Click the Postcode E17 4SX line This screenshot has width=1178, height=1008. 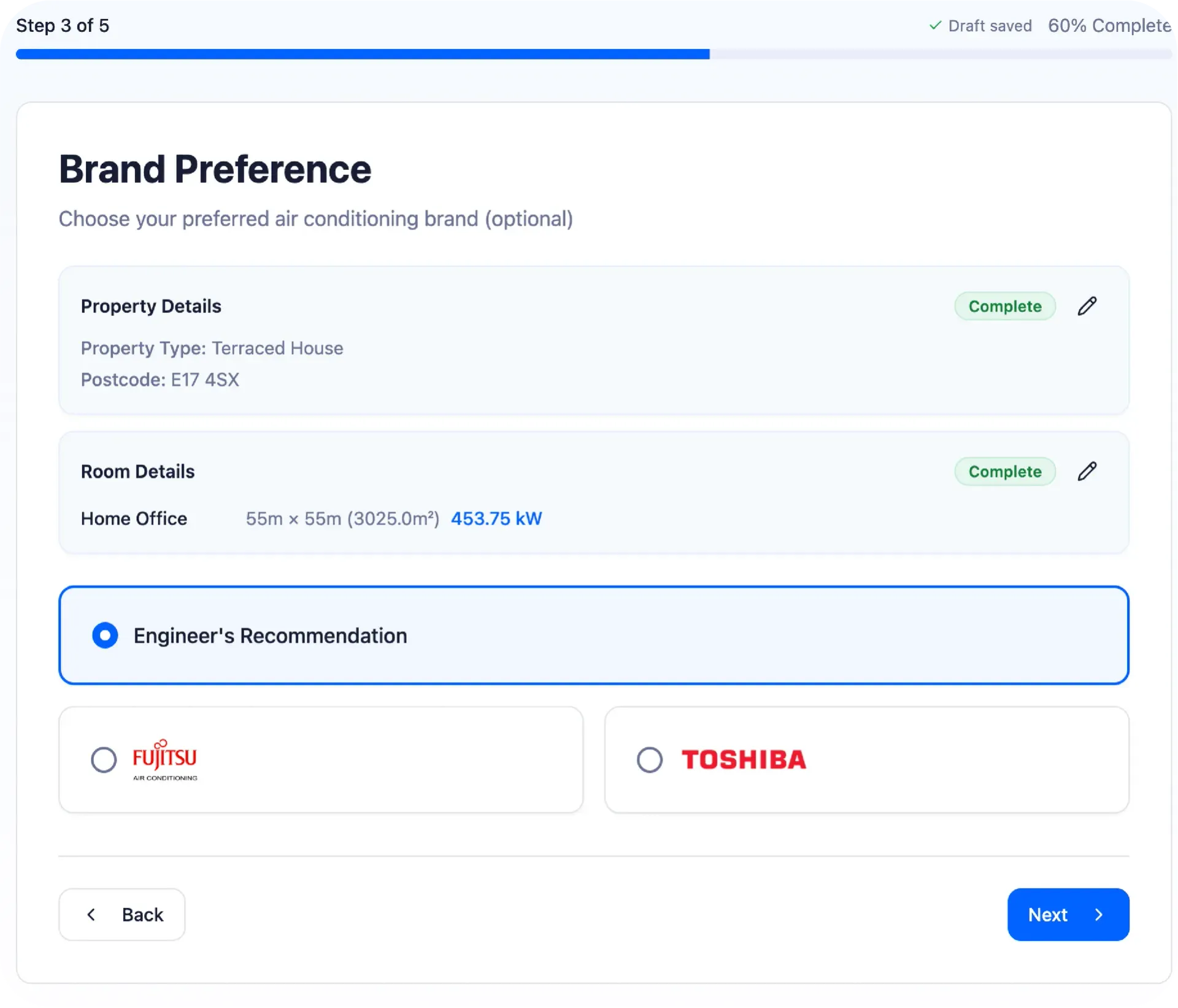160,380
